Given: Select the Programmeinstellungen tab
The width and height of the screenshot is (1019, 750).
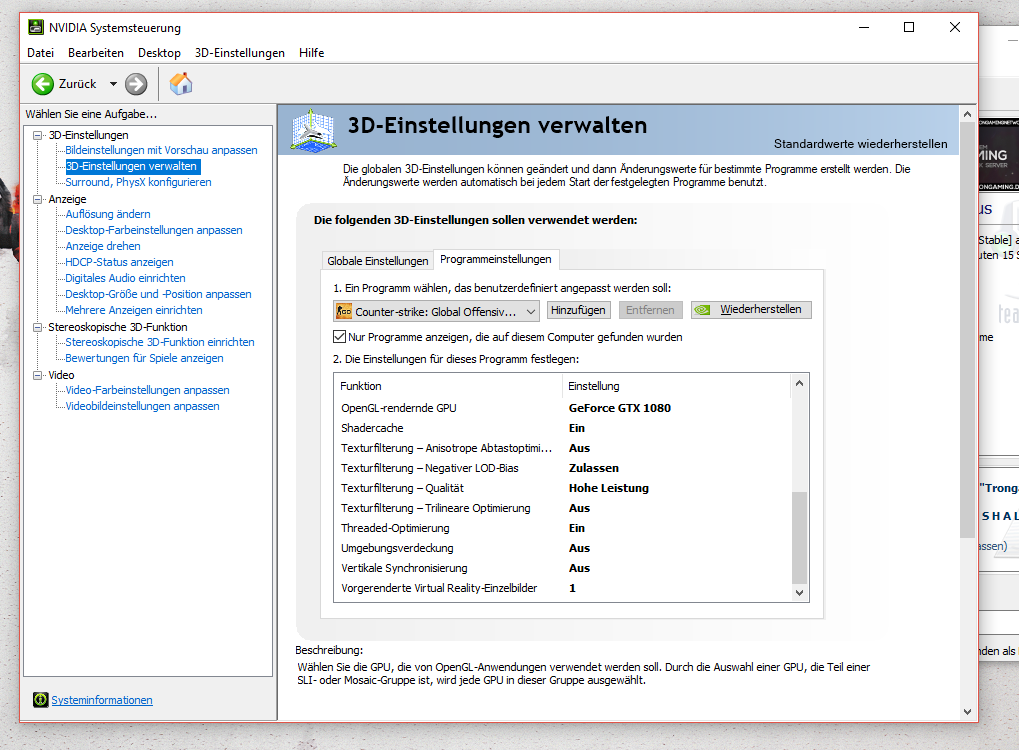Looking at the screenshot, I should (x=496, y=259).
